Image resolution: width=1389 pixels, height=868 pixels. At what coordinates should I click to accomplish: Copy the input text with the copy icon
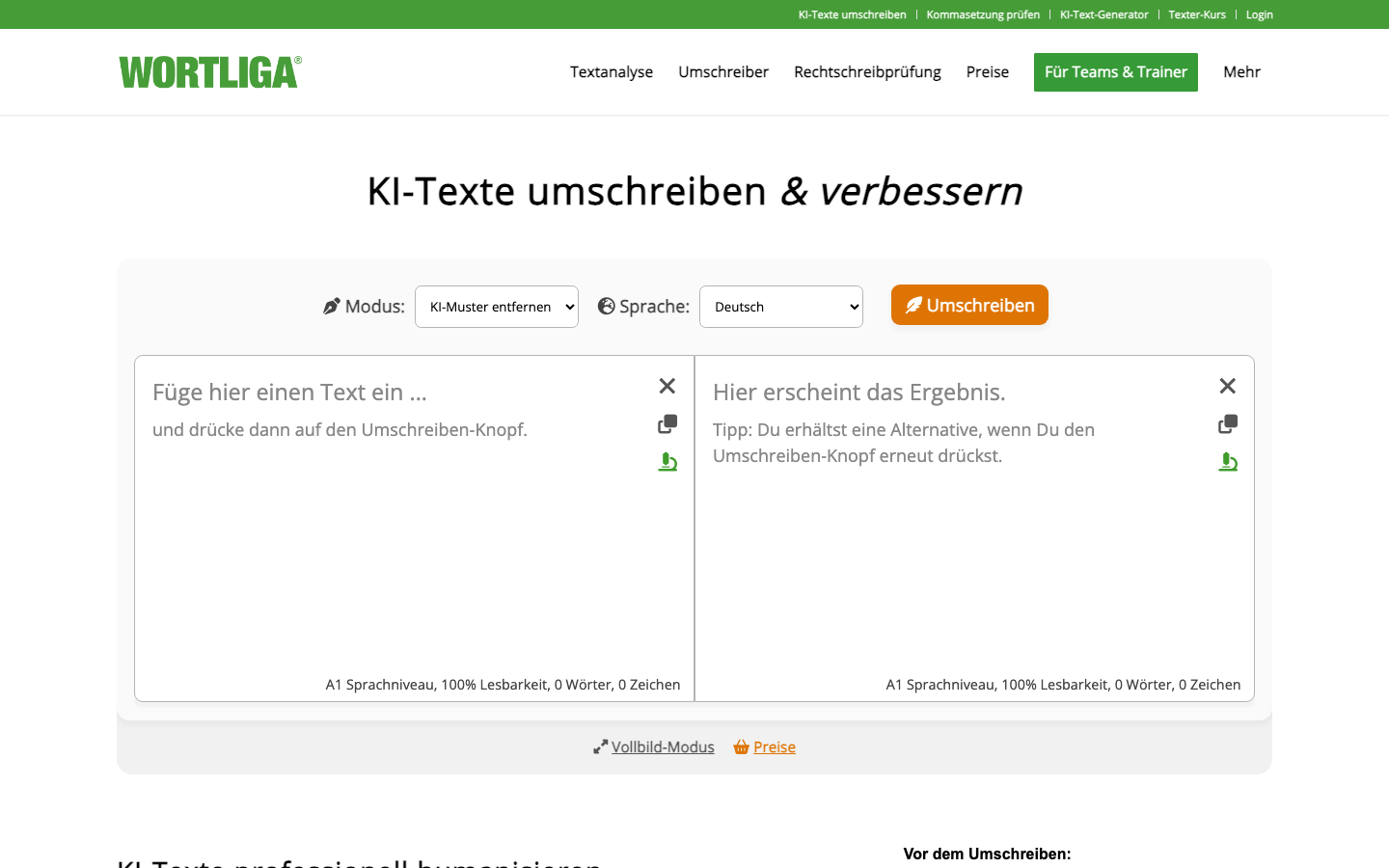pyautogui.click(x=667, y=424)
